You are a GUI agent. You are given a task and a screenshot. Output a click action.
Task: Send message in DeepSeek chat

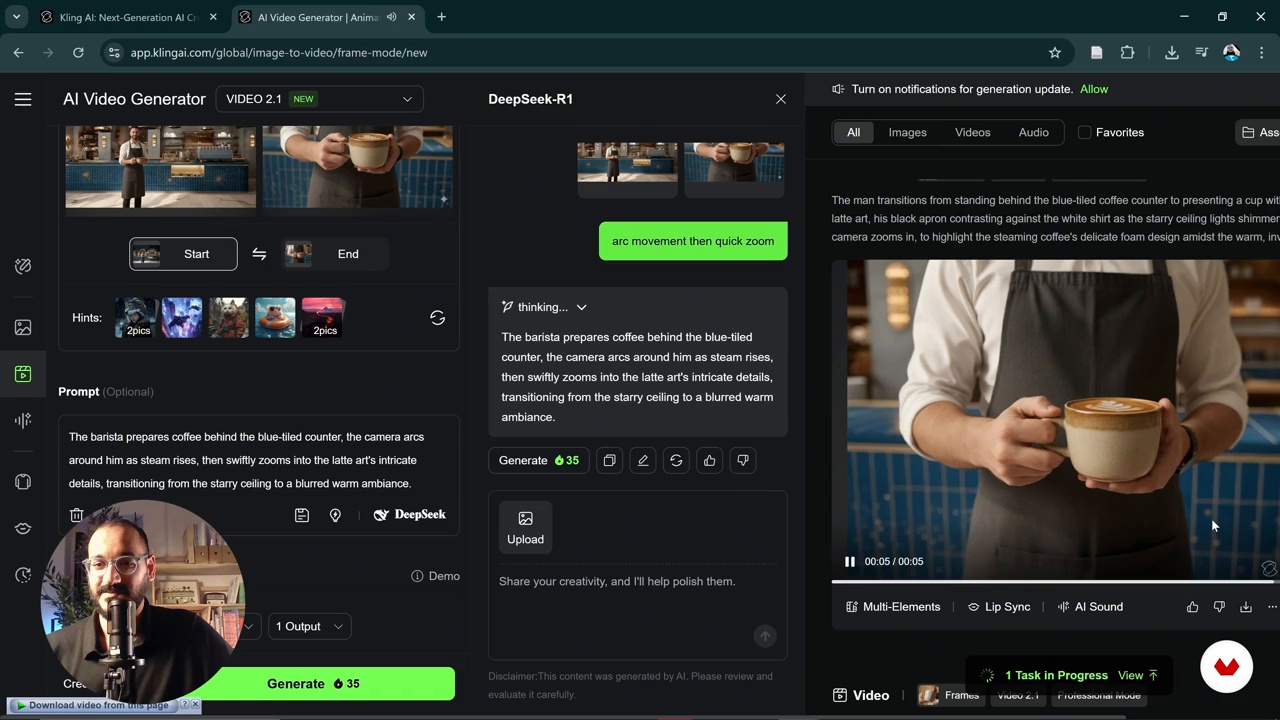765,636
